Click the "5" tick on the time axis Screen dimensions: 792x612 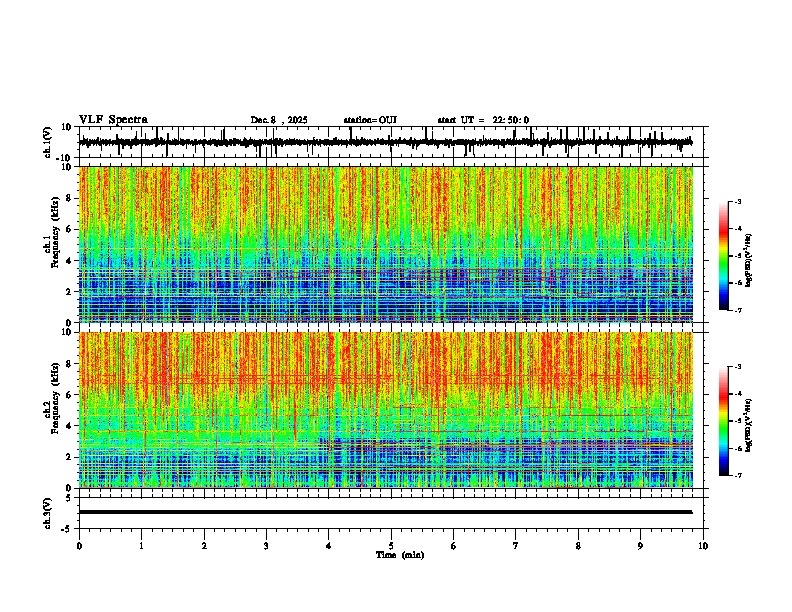click(391, 546)
